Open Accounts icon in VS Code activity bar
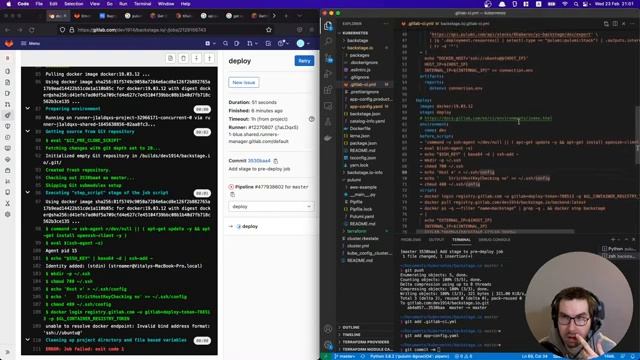The height and width of the screenshot is (360, 640). pos(328,329)
